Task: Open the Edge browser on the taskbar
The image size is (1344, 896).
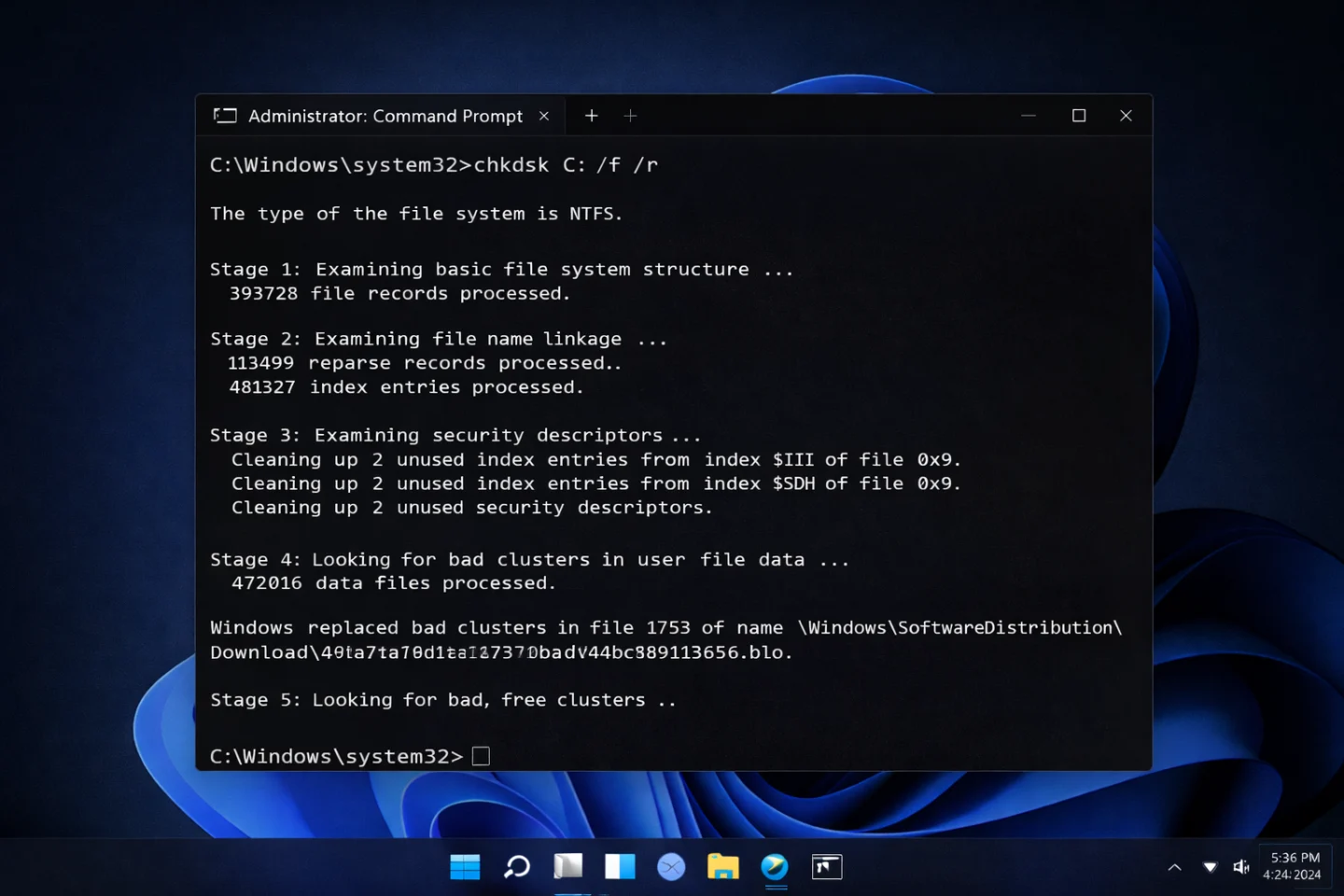Action: 775,867
